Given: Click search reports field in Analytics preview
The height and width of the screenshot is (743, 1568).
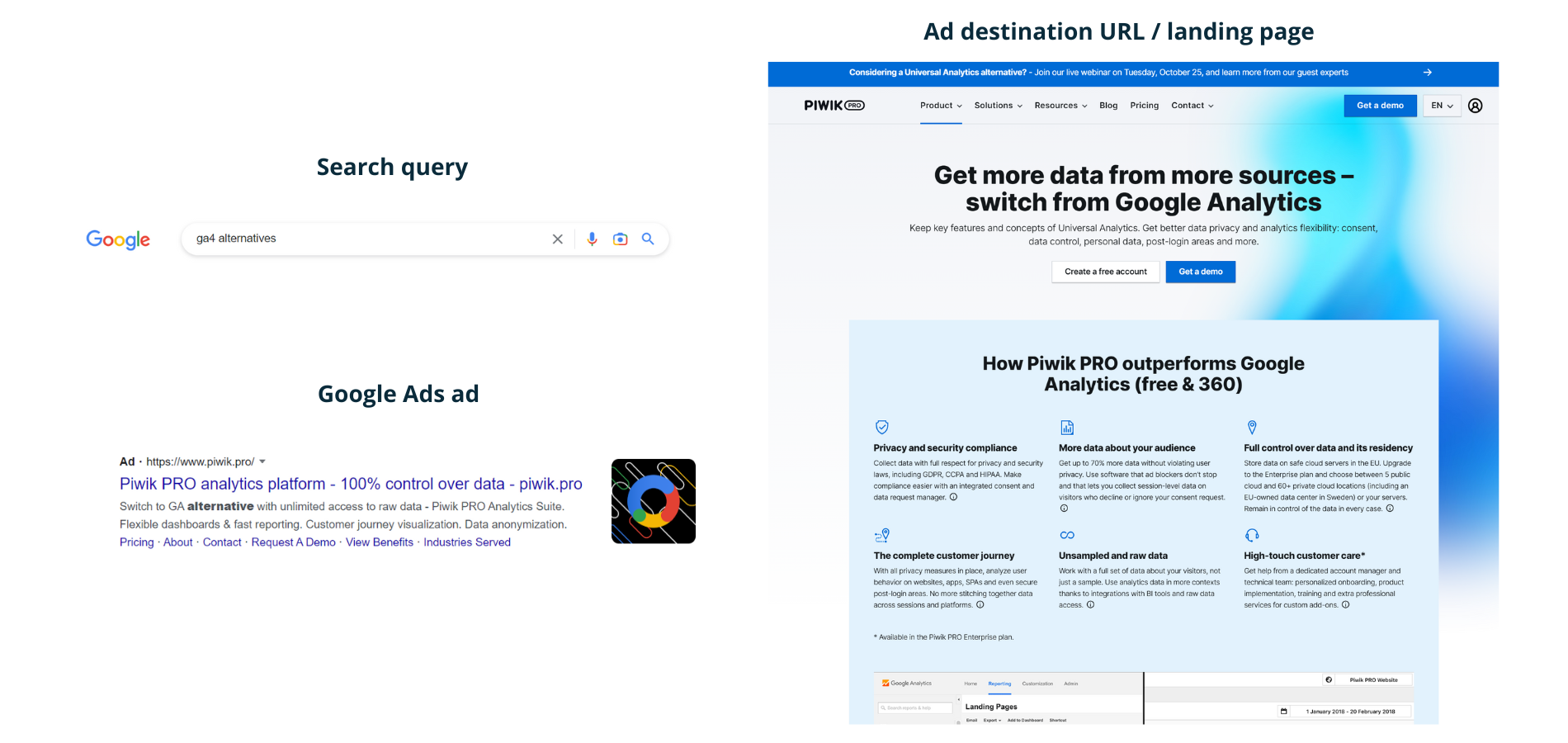Looking at the screenshot, I should pyautogui.click(x=915, y=708).
